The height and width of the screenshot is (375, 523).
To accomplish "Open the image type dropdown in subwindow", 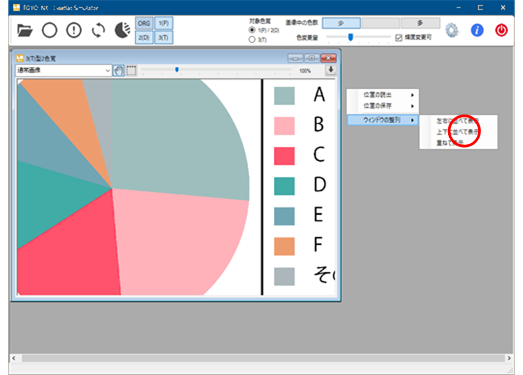I will pos(63,70).
